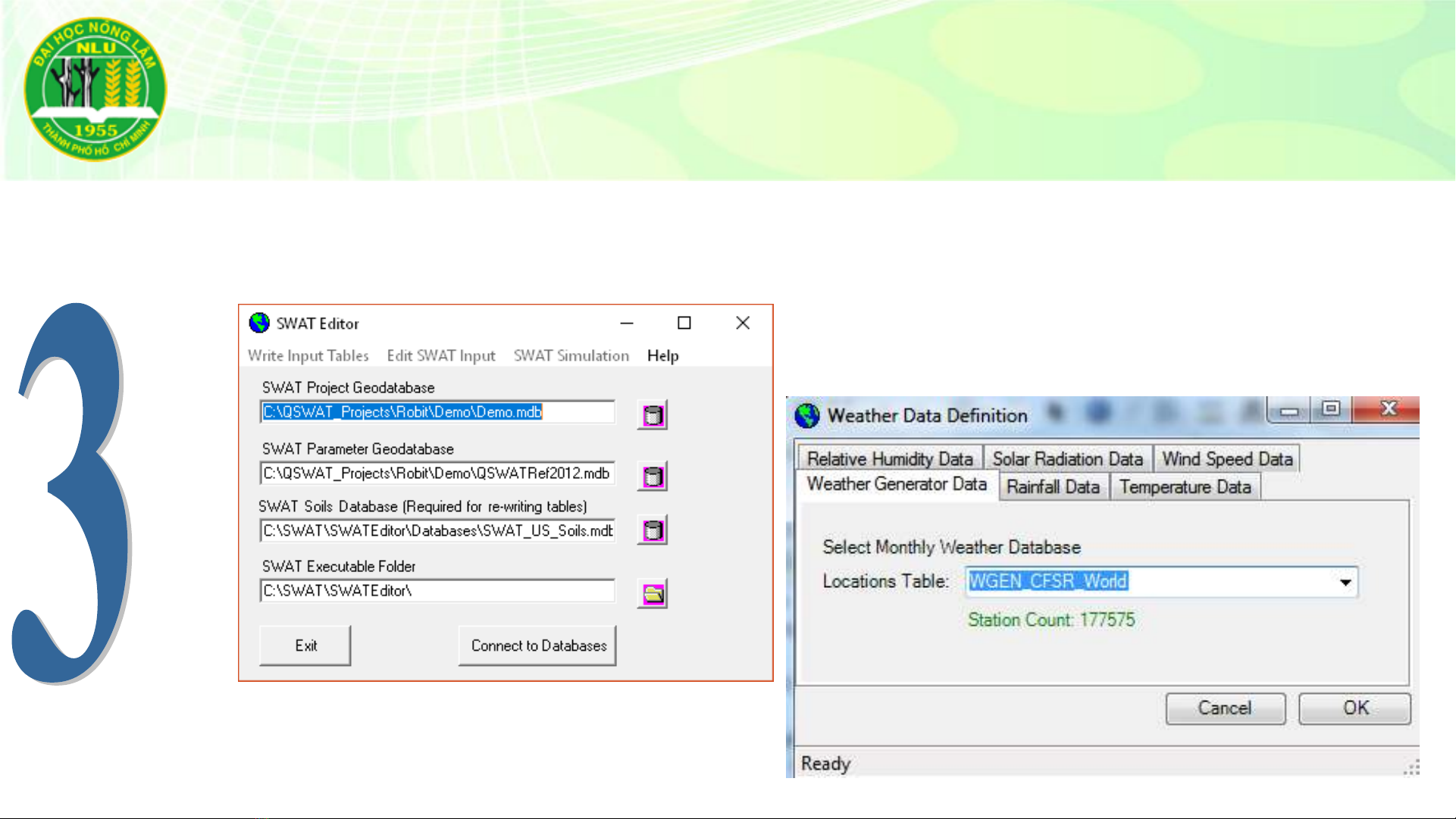Click Cancel in Weather Data Definition
Image resolution: width=1456 pixels, height=819 pixels.
[1226, 708]
